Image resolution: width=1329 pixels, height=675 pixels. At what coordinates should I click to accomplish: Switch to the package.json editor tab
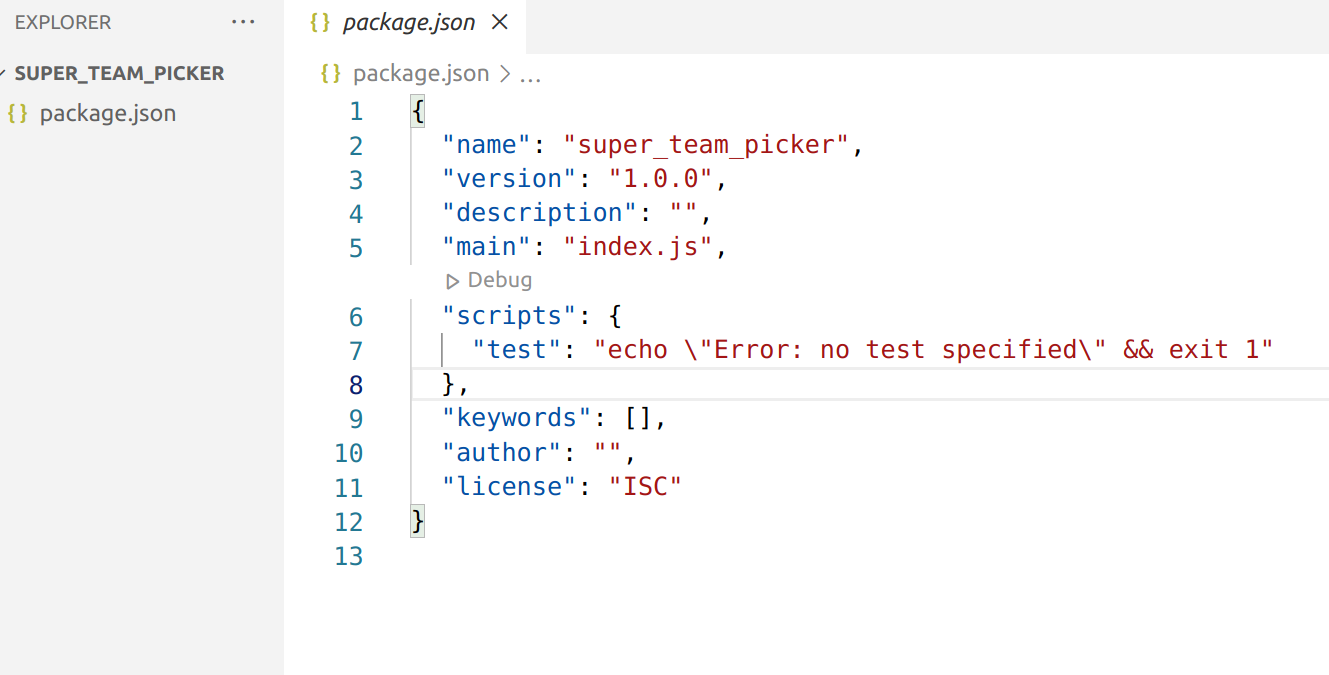pos(409,22)
